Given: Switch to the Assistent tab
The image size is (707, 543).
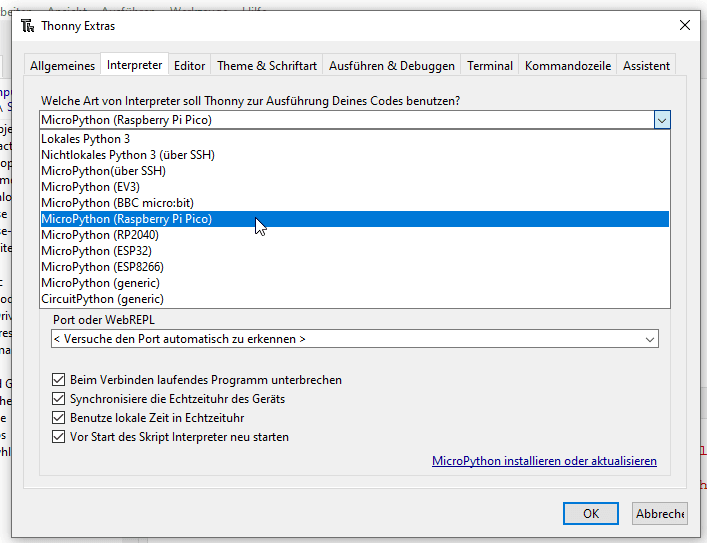Looking at the screenshot, I should tap(646, 66).
